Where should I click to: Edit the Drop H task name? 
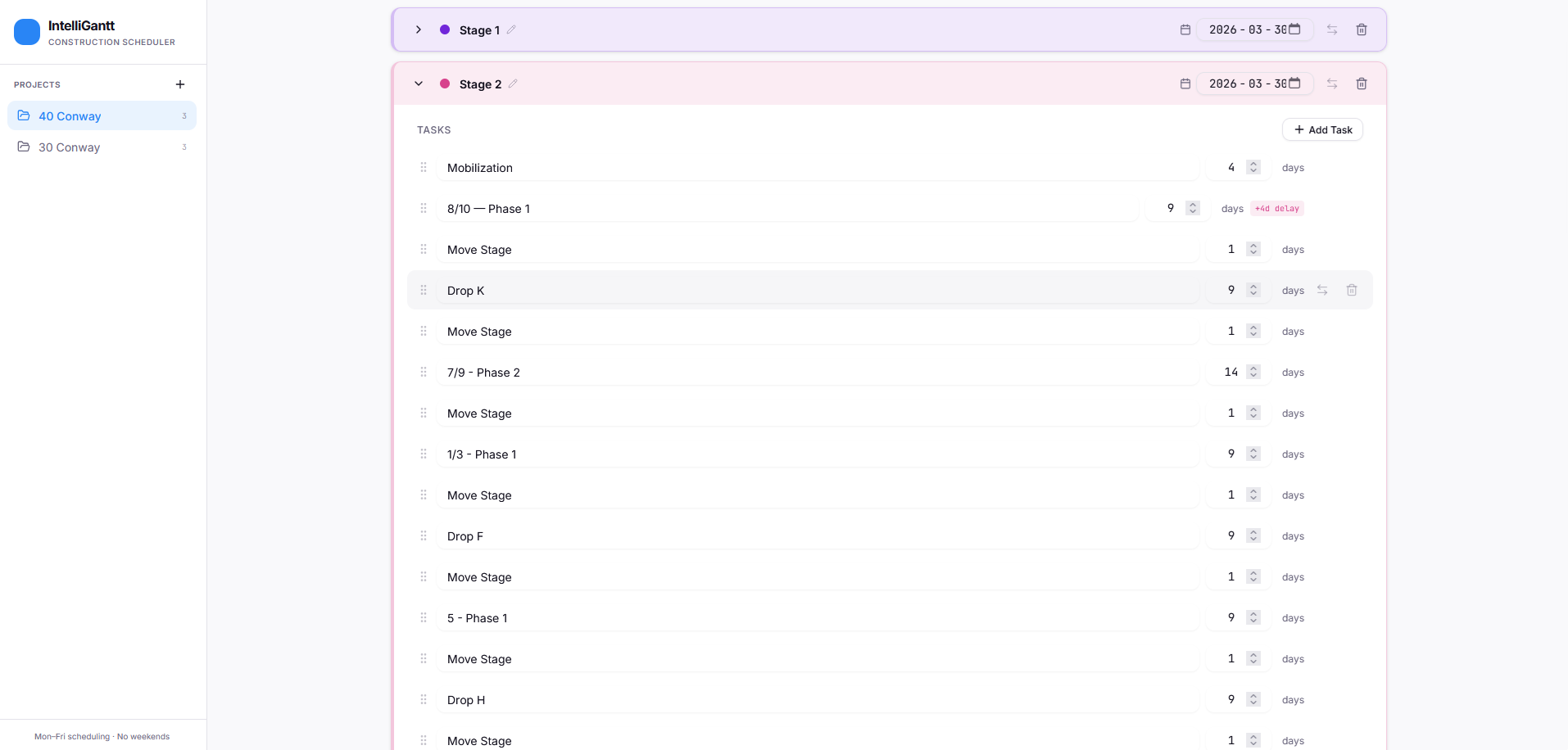point(818,699)
